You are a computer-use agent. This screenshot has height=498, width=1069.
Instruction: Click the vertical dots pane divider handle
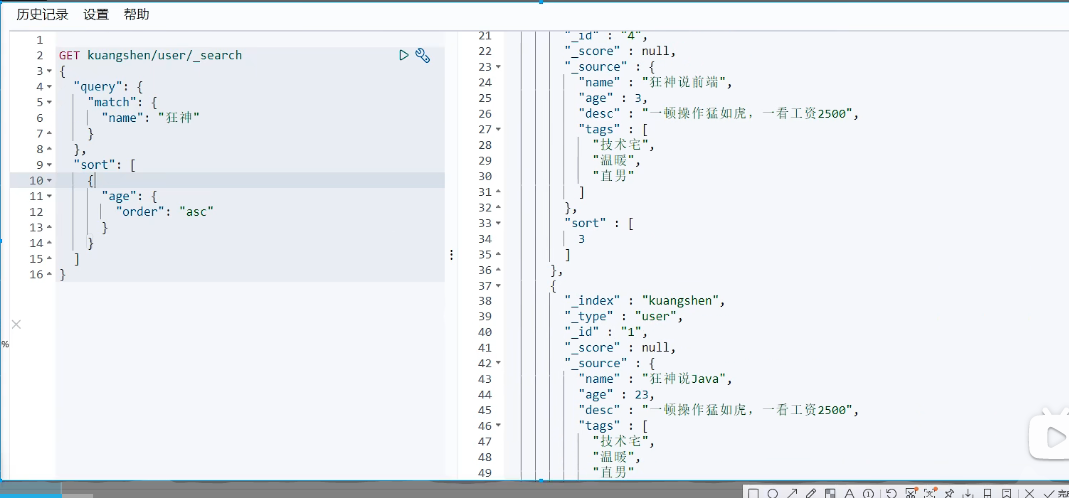pyautogui.click(x=451, y=255)
